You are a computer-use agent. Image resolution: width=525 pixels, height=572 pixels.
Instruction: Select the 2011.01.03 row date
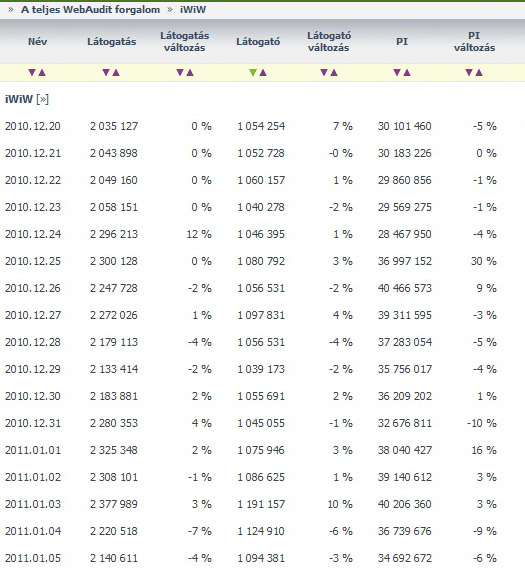pyautogui.click(x=33, y=504)
